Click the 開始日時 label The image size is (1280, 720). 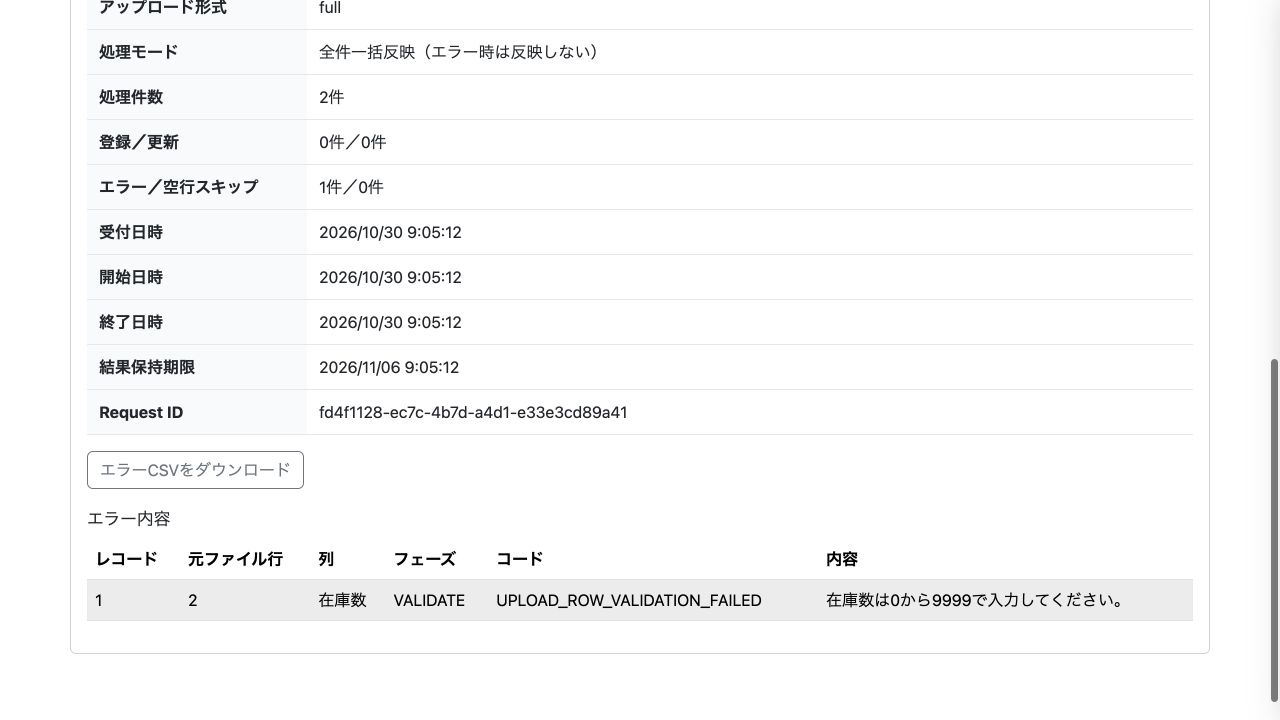tap(131, 277)
